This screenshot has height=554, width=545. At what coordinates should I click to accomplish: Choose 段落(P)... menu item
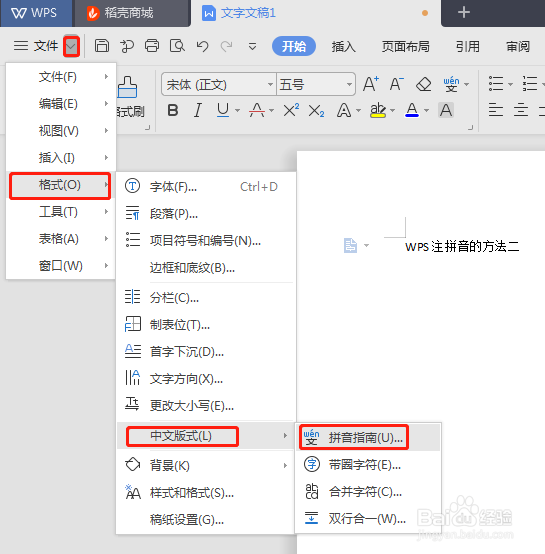[x=206, y=214]
